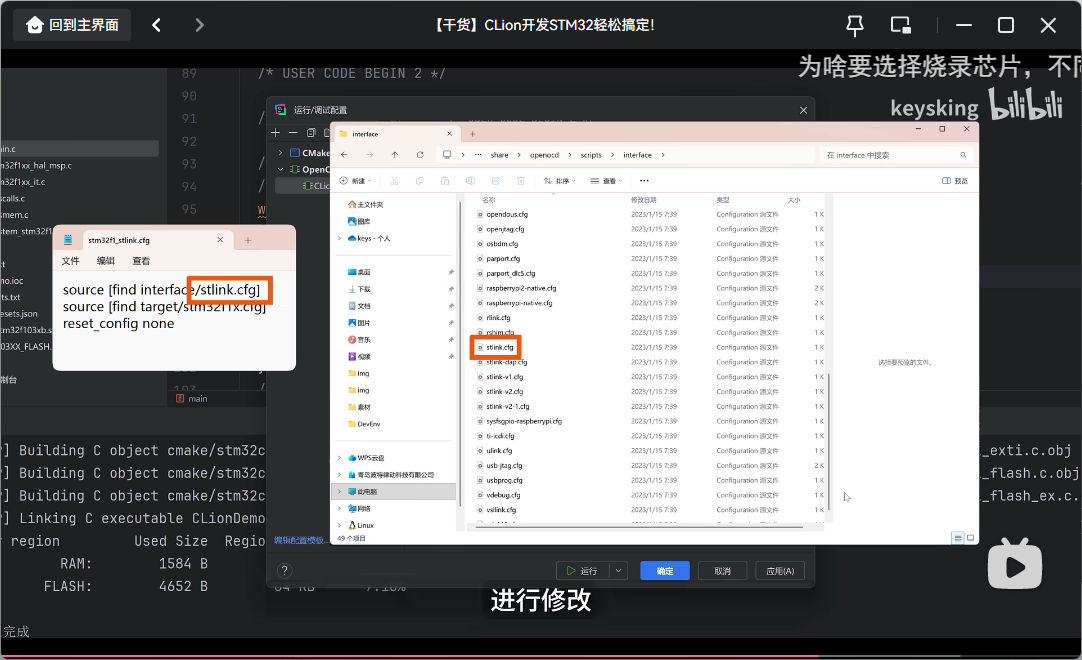
Task: Click 文件 menu in the Notepad window
Action: coord(70,261)
